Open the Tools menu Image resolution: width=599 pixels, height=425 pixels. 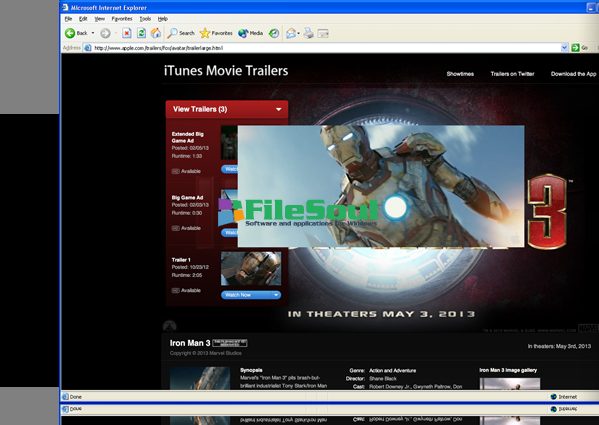point(145,19)
